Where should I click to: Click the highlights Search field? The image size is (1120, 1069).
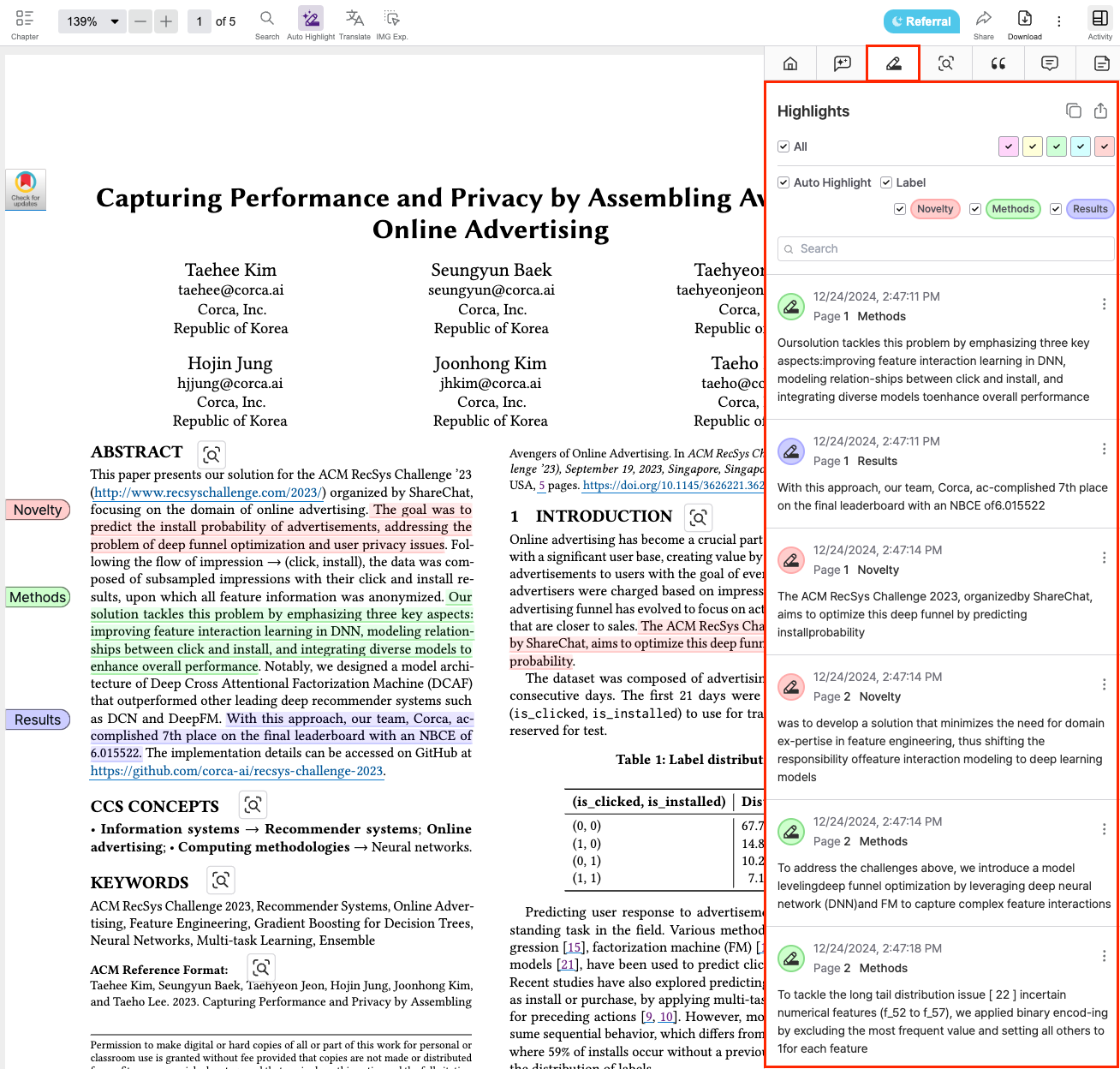pyautogui.click(x=945, y=248)
